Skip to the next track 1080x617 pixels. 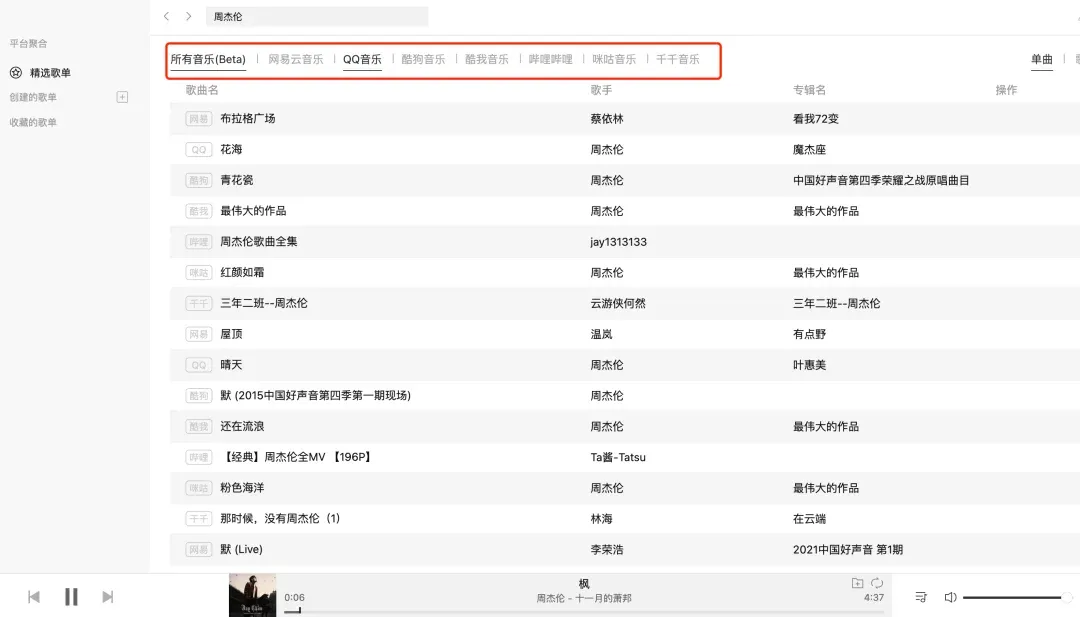pos(107,596)
